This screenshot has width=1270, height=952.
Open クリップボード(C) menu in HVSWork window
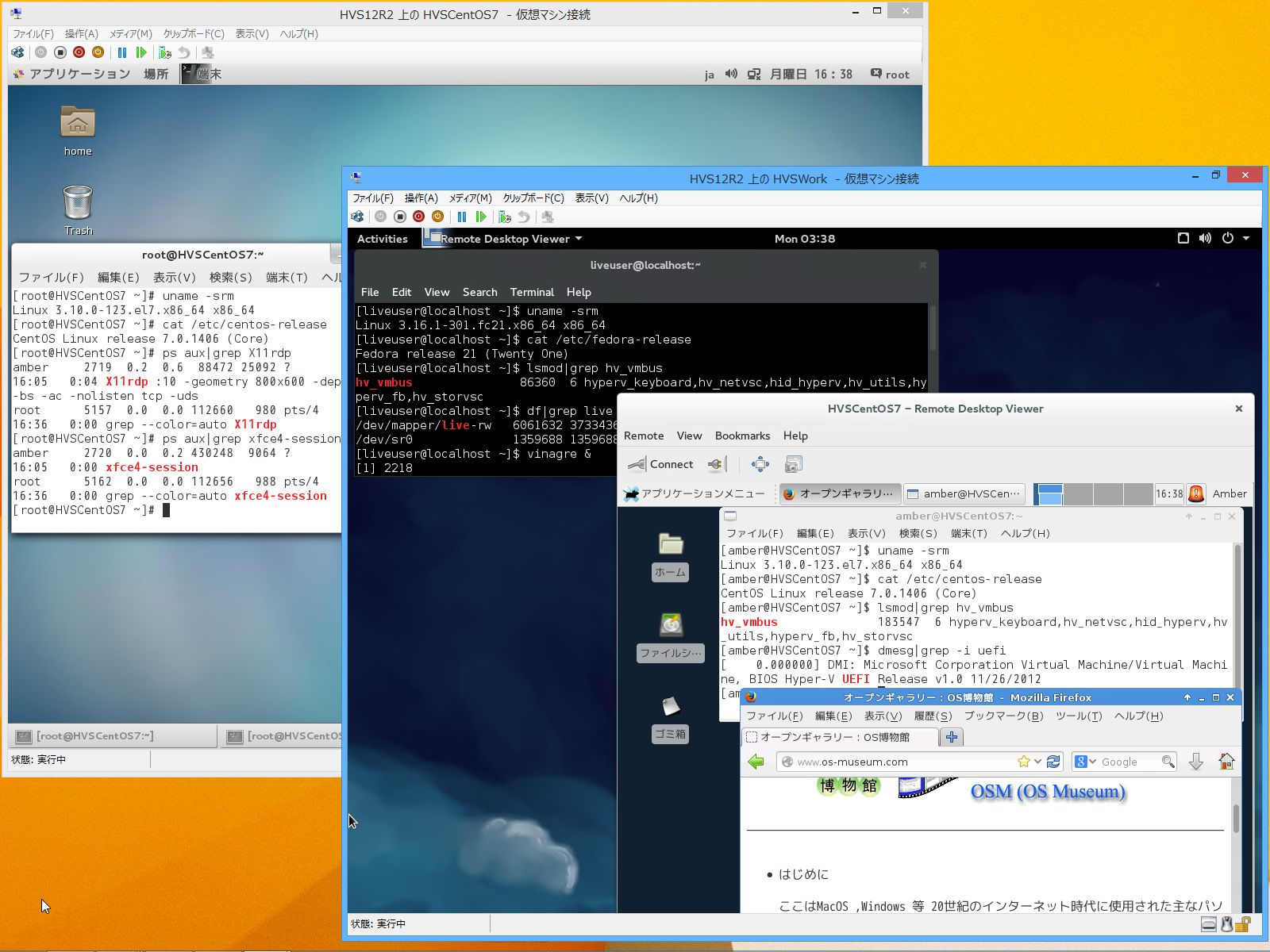533,198
